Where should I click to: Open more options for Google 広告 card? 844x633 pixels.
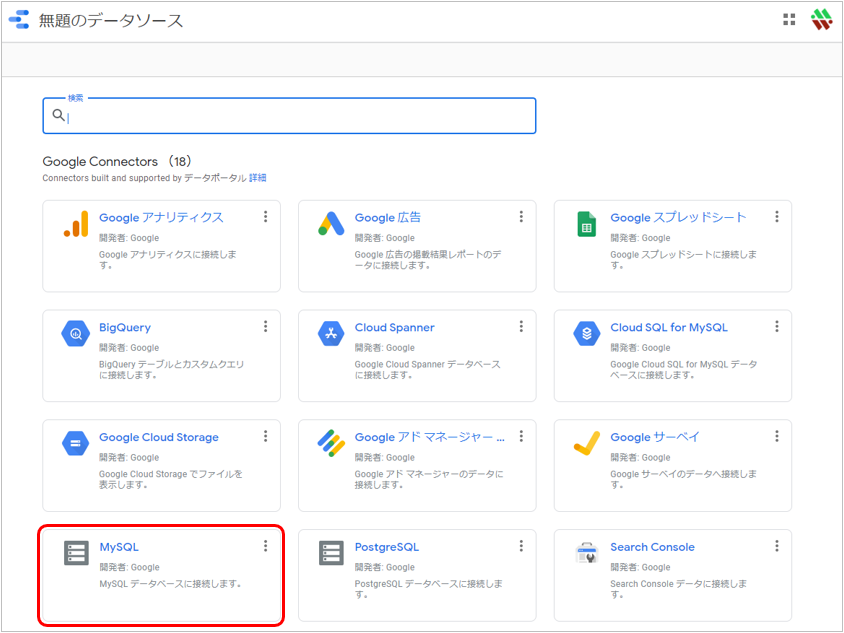pos(521,216)
